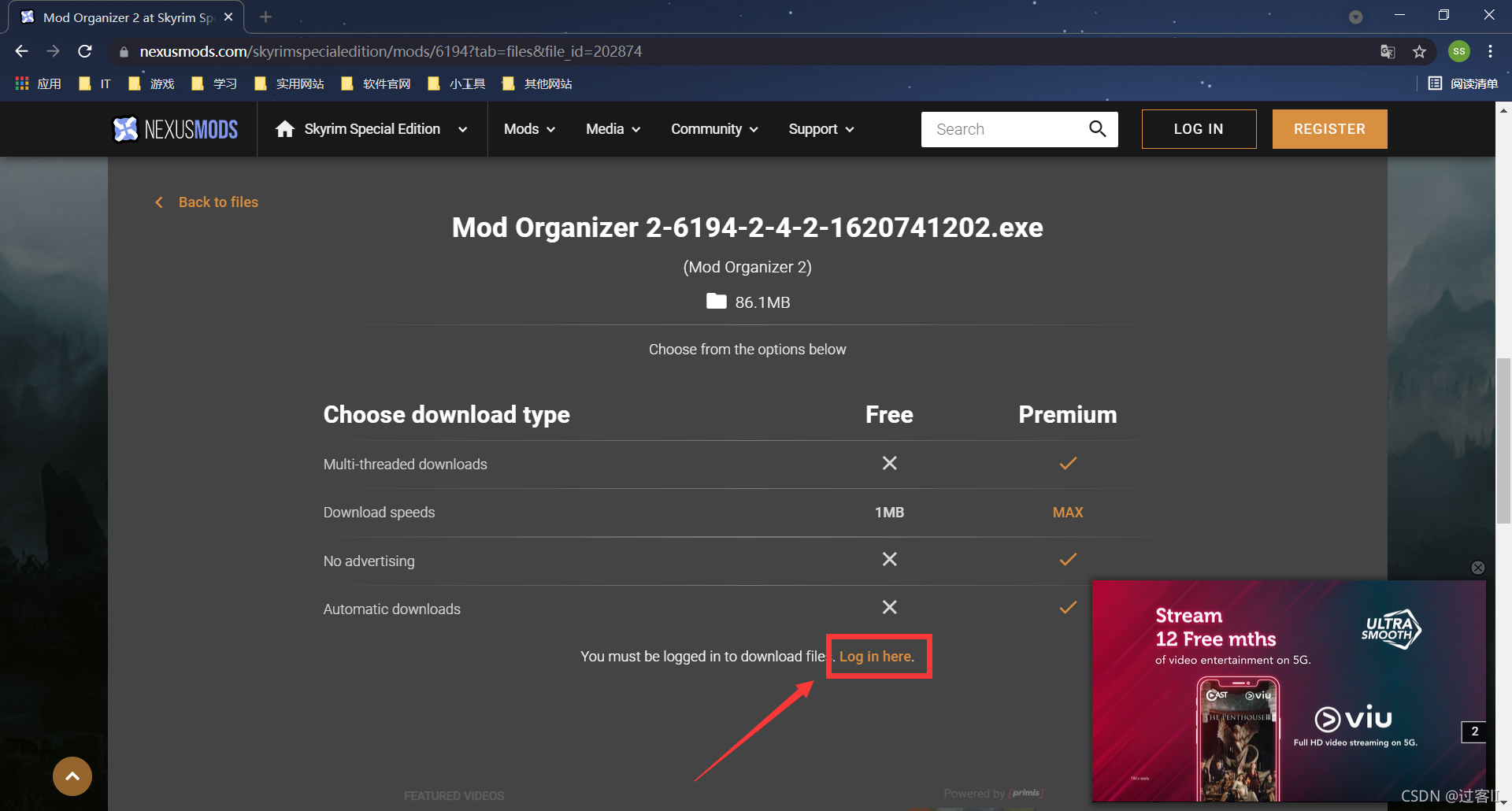1512x811 pixels.
Task: Click the scrollbar up arrow
Action: [1503, 110]
